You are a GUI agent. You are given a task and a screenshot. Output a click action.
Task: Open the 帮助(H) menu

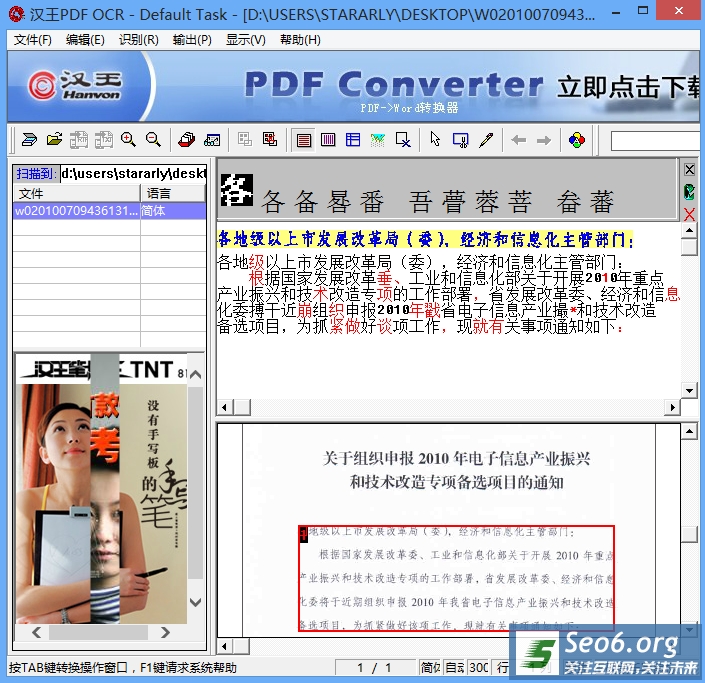click(300, 40)
